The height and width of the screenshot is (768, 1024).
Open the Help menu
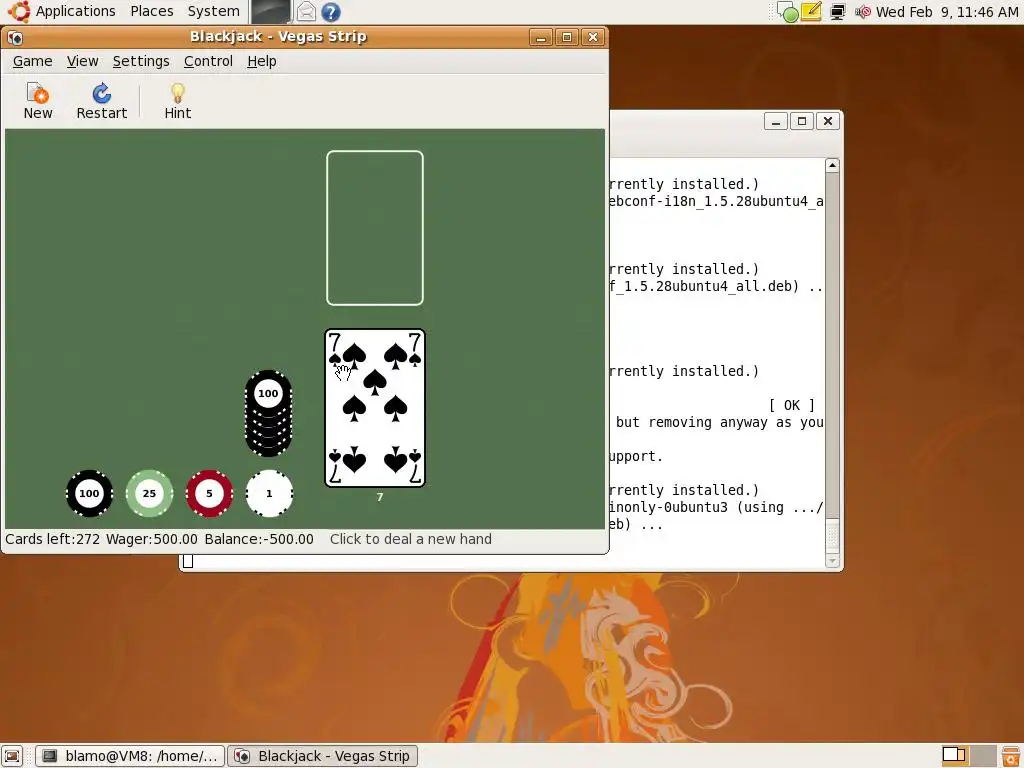click(262, 61)
